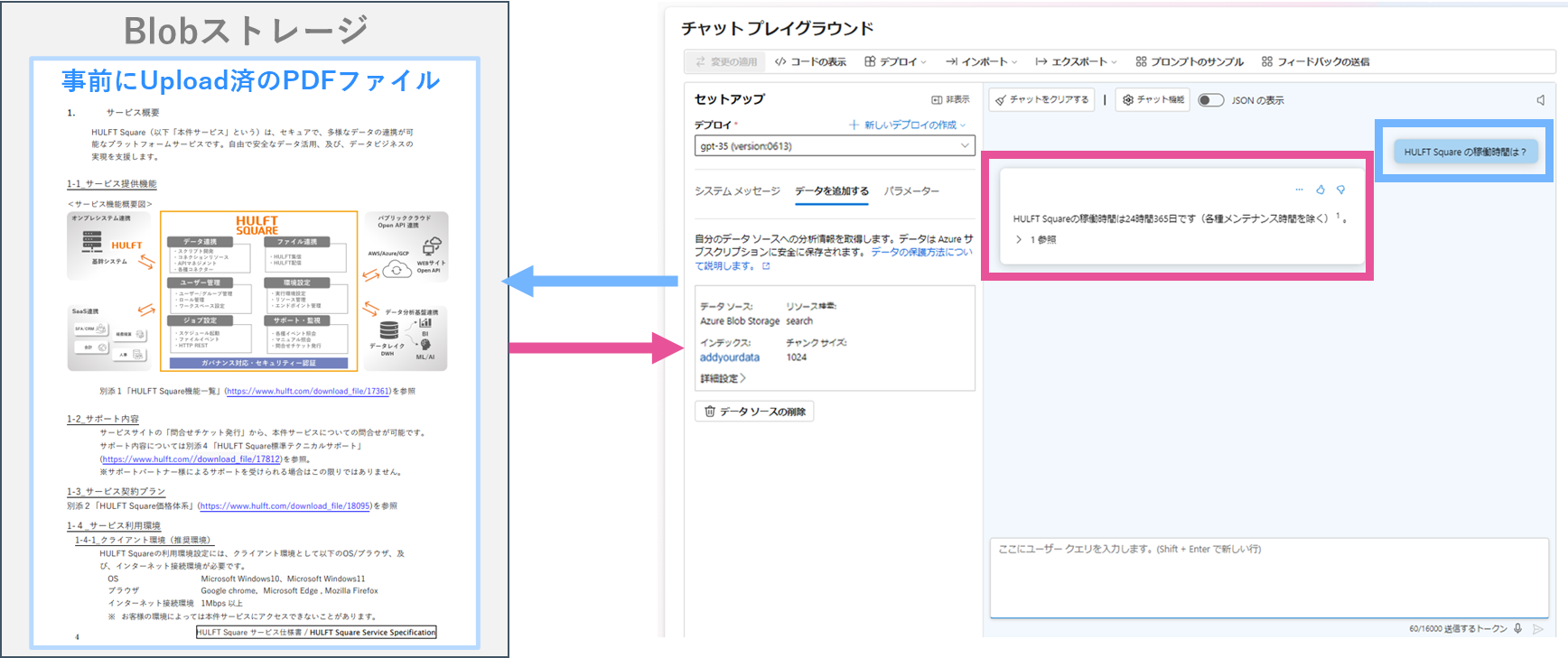Click the Azure Blob Storage data source value
Image resolution: width=1568 pixels, height=658 pixels.
point(740,320)
